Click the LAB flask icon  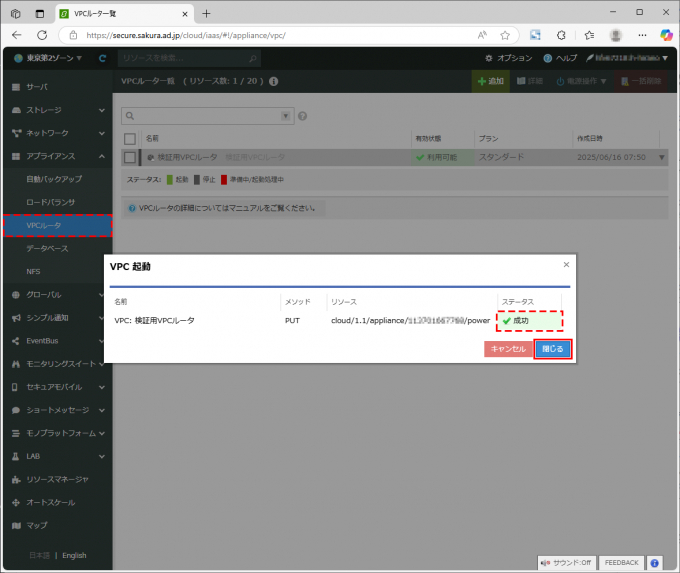(16, 456)
